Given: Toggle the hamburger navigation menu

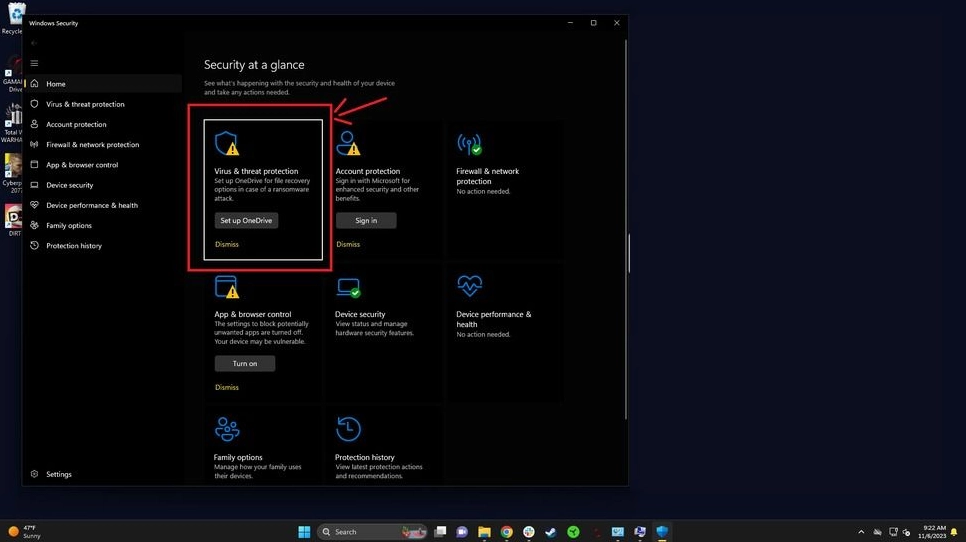Looking at the screenshot, I should point(34,63).
